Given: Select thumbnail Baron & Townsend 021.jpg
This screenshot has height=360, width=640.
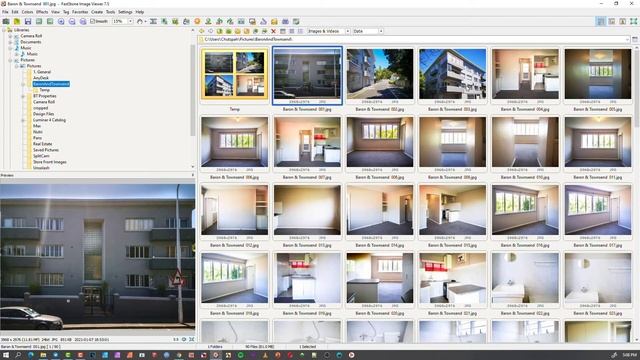Looking at the screenshot, I should point(452,278).
